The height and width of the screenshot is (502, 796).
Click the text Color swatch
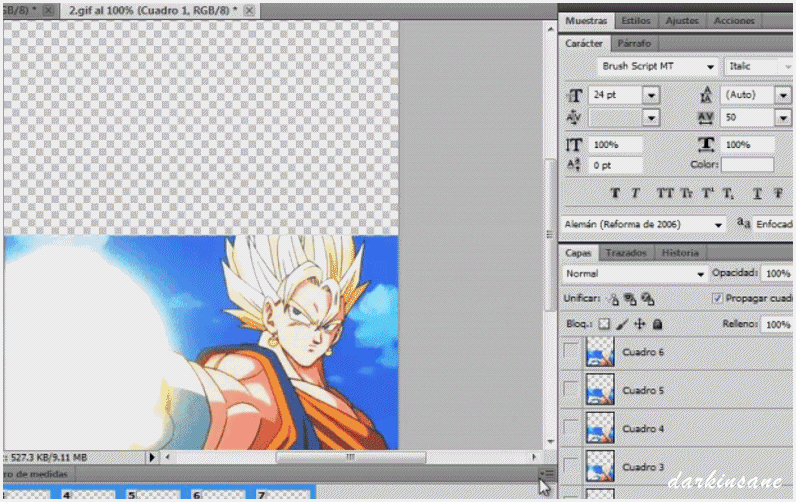click(747, 164)
